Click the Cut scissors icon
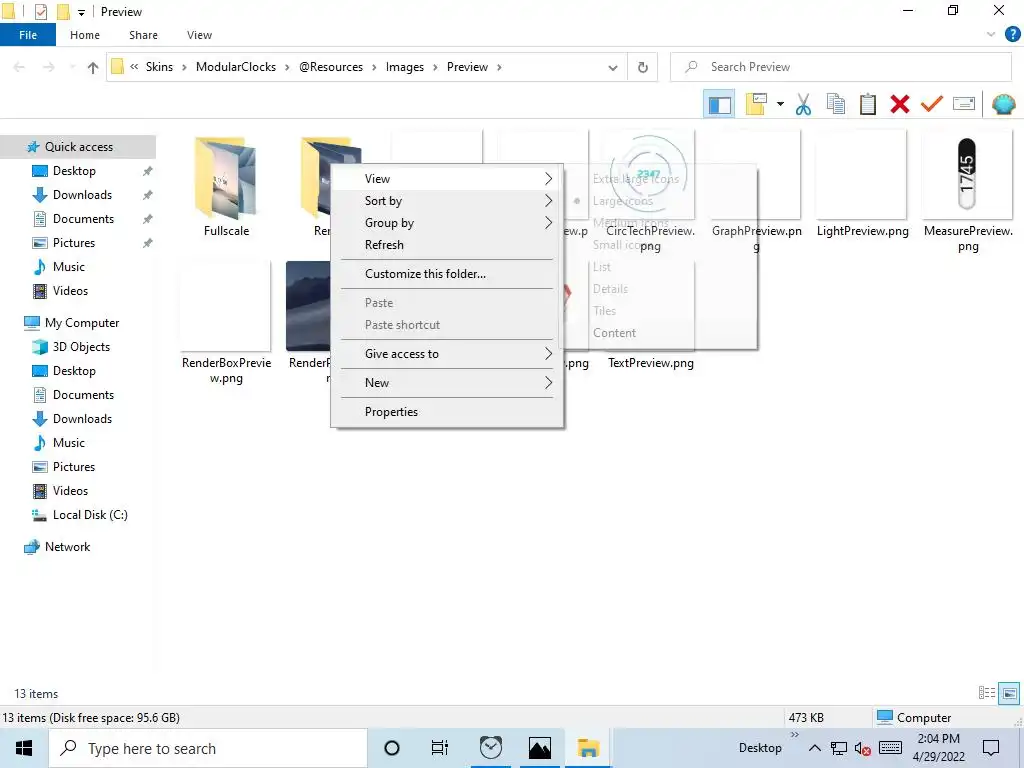 coord(803,104)
